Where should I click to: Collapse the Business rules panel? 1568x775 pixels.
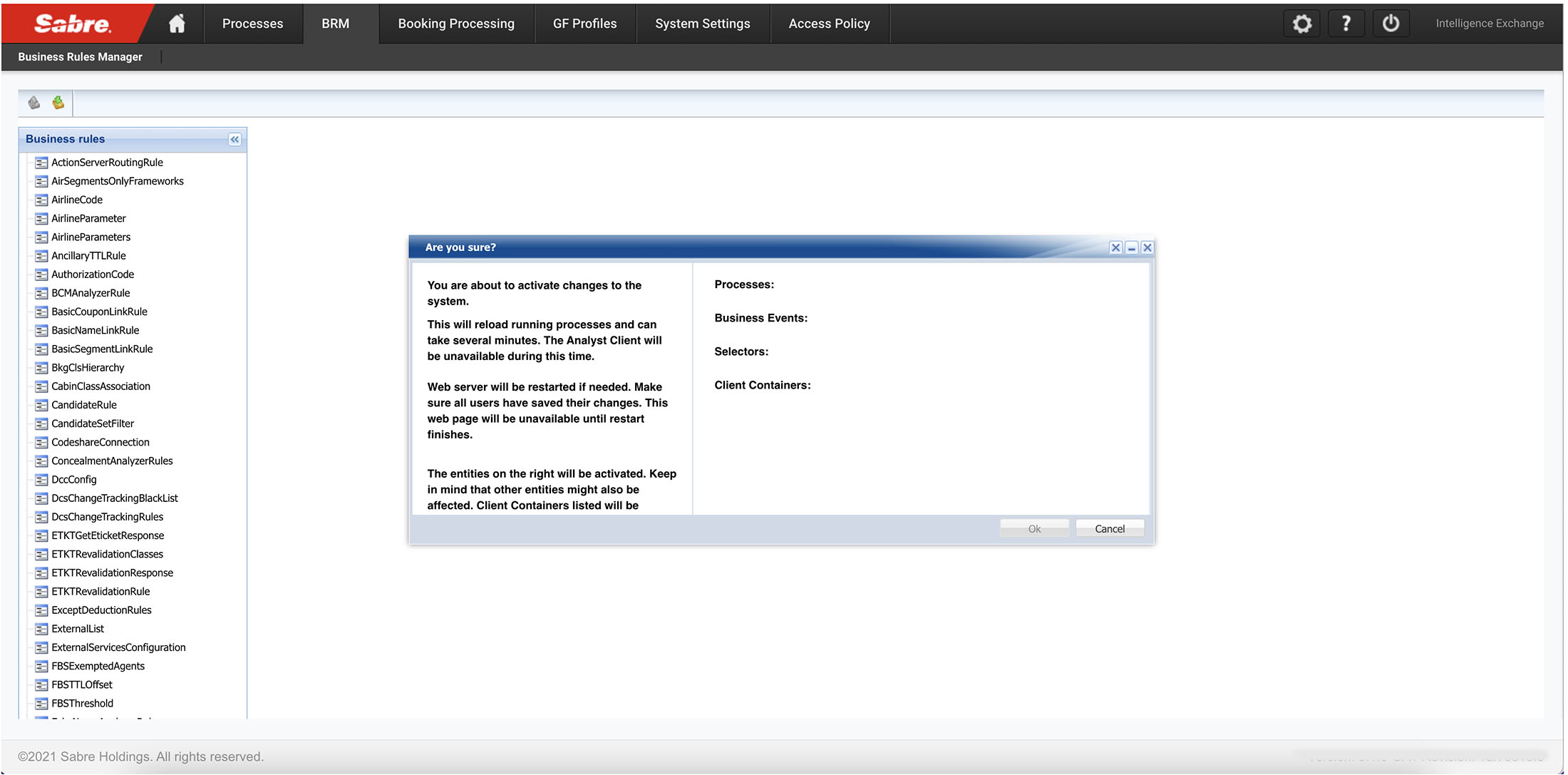pos(234,139)
